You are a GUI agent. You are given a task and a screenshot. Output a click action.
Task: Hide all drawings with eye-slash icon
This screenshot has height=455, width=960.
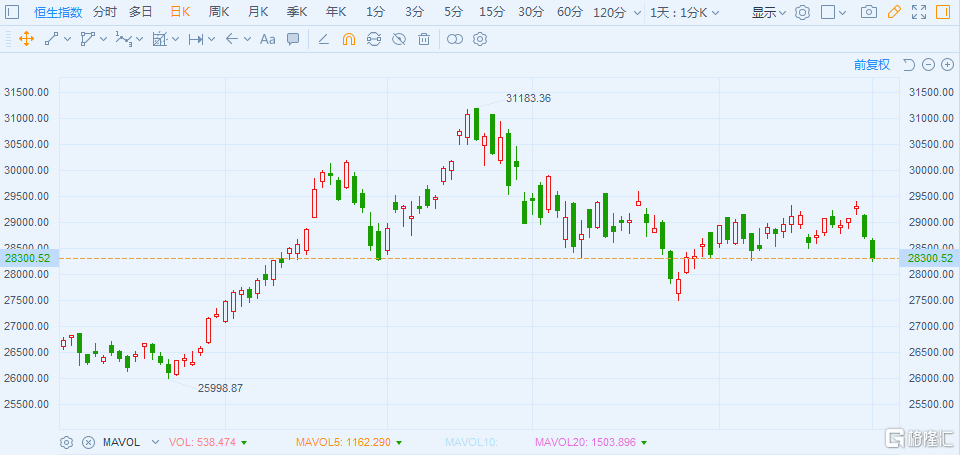click(399, 39)
